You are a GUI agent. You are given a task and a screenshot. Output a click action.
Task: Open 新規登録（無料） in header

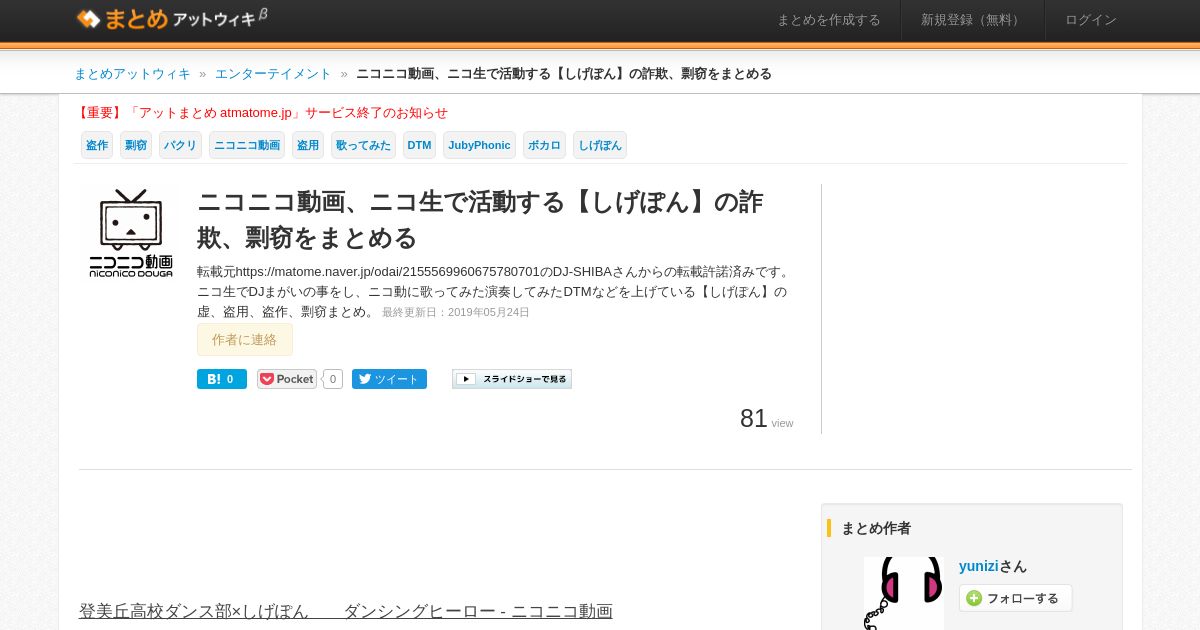pos(972,20)
